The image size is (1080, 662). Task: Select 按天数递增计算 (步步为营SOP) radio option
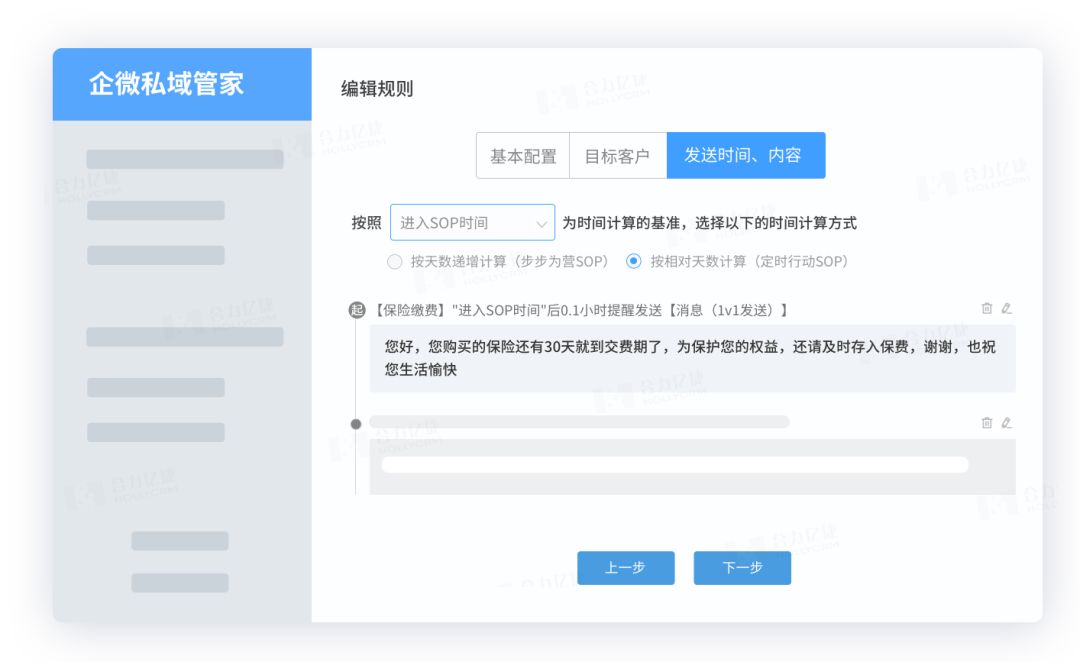tap(394, 262)
